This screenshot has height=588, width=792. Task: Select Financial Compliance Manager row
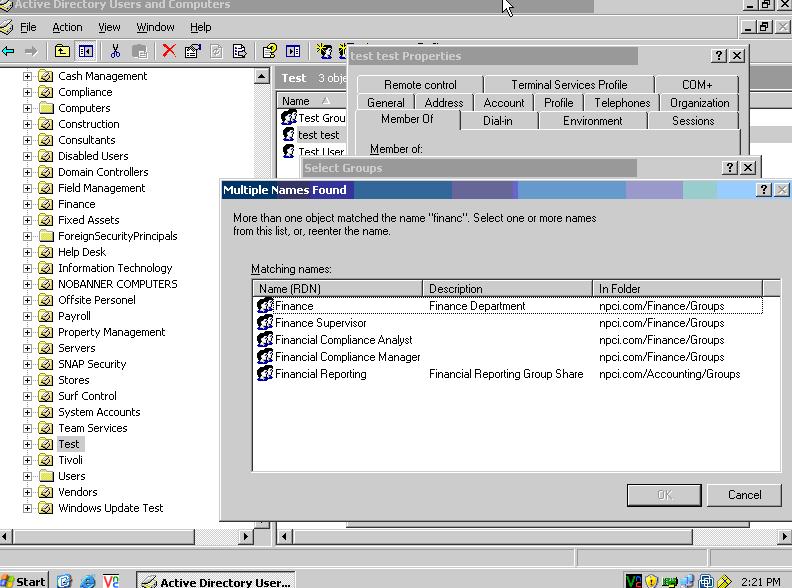(509, 357)
